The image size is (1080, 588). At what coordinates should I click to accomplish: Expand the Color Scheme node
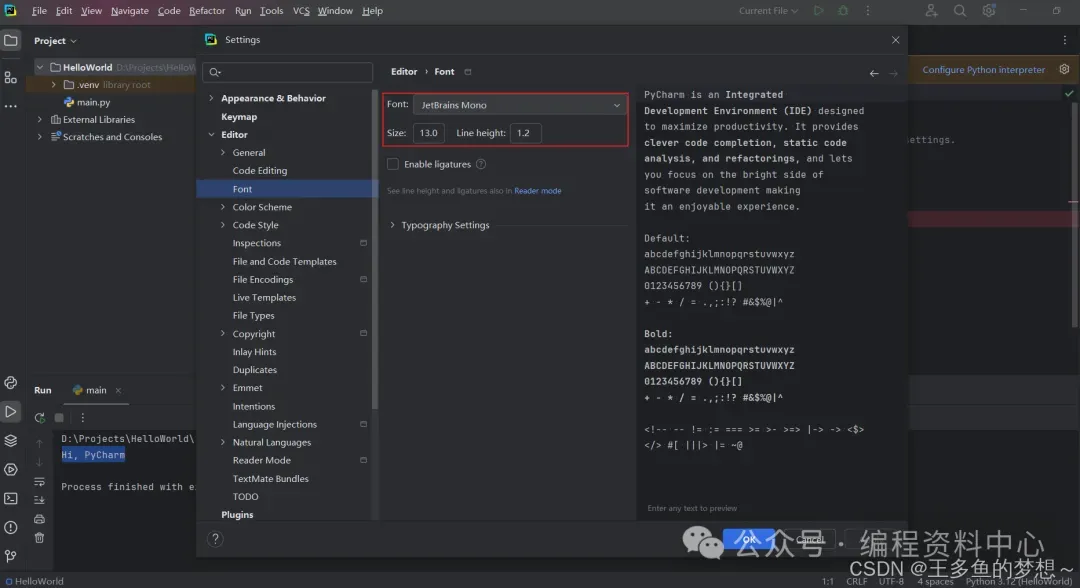[x=222, y=207]
